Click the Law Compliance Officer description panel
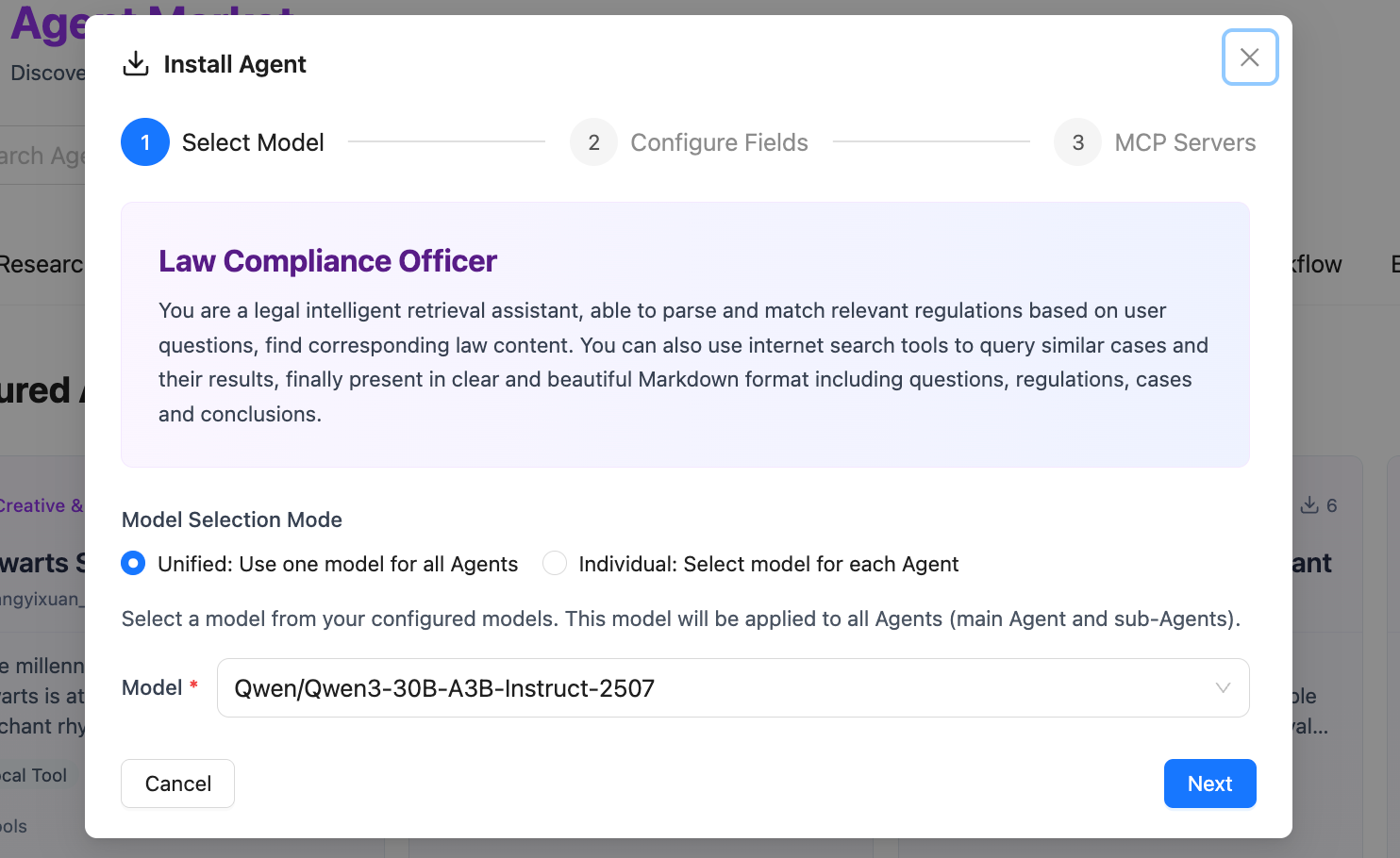The image size is (1400, 858). coord(685,335)
